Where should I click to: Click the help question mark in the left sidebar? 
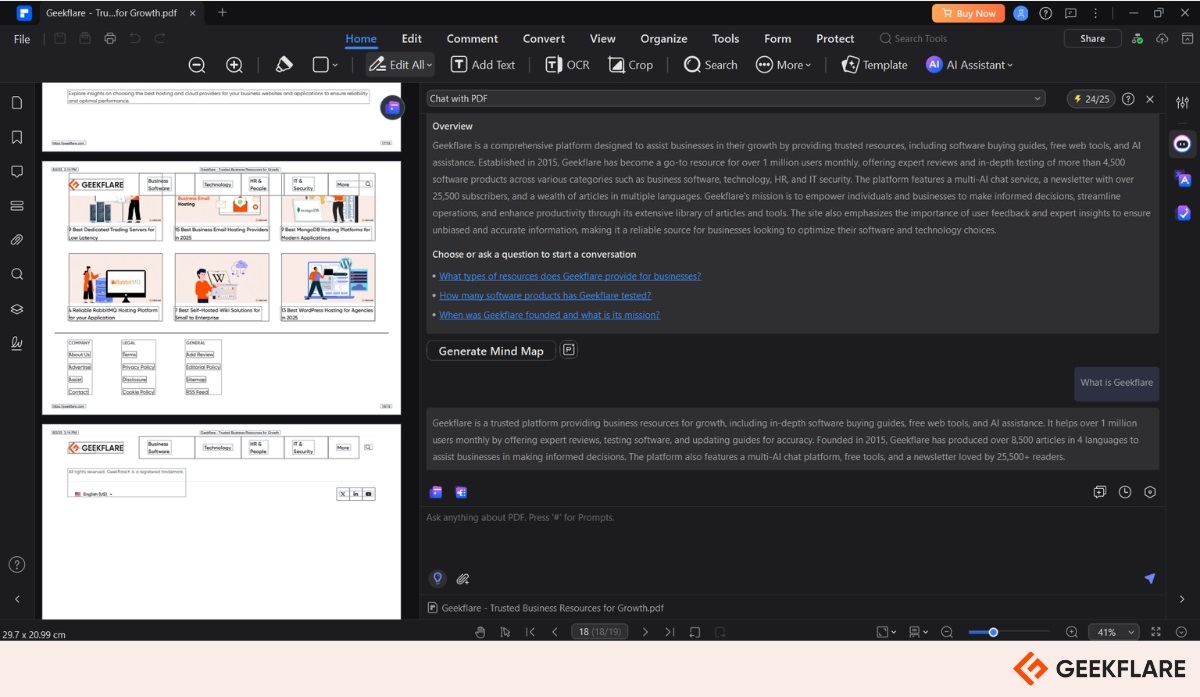click(x=17, y=564)
